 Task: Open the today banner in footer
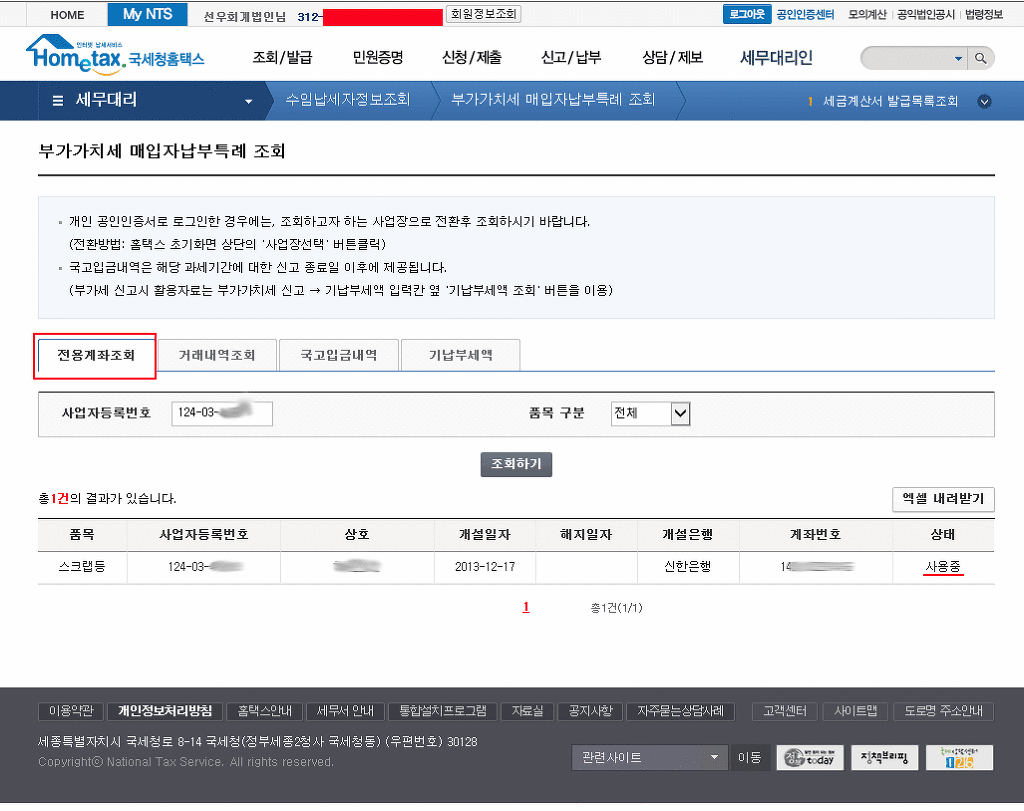(x=810, y=758)
